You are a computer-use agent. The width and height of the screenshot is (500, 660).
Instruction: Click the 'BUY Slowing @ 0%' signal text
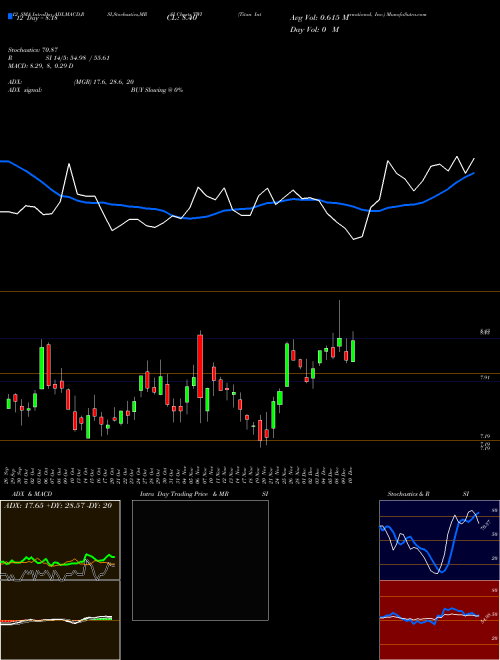[157, 90]
